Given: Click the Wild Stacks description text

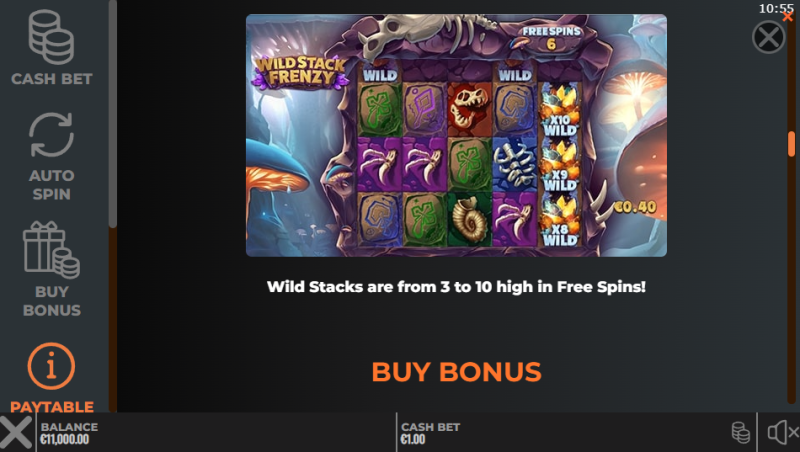Looking at the screenshot, I should [456, 287].
